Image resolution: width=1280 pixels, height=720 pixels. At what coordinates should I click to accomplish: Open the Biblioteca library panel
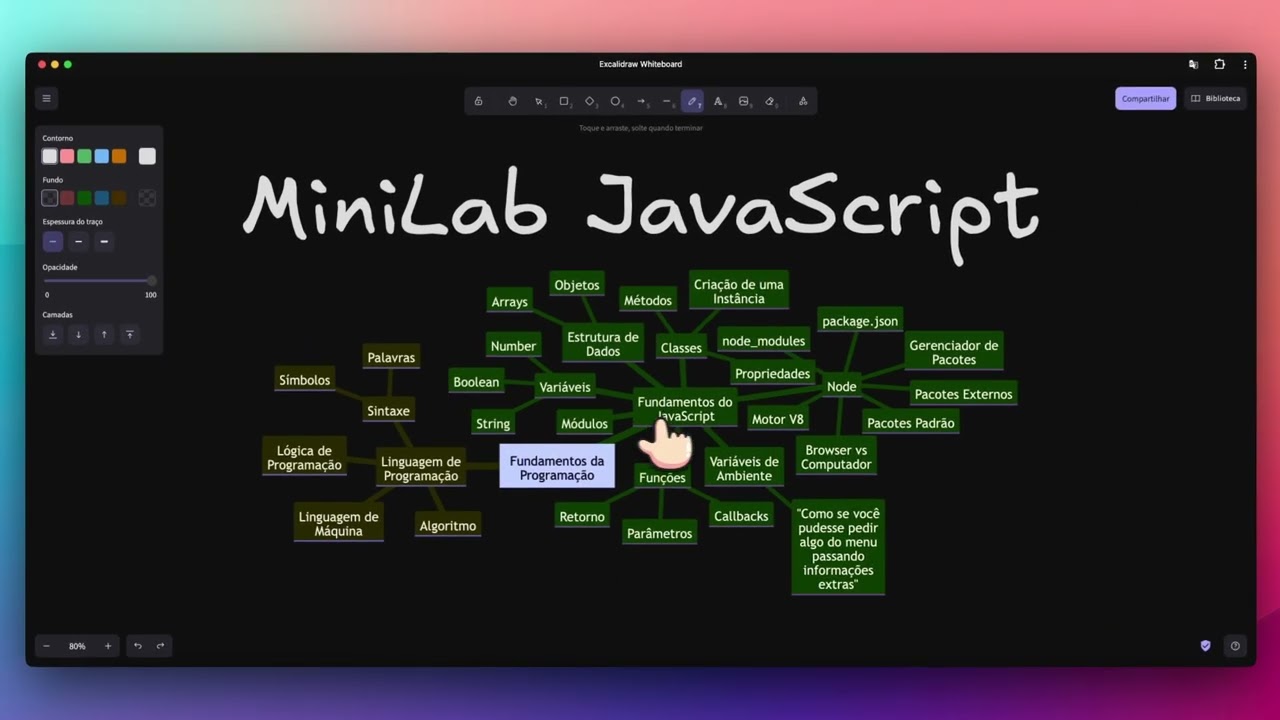click(x=1215, y=98)
